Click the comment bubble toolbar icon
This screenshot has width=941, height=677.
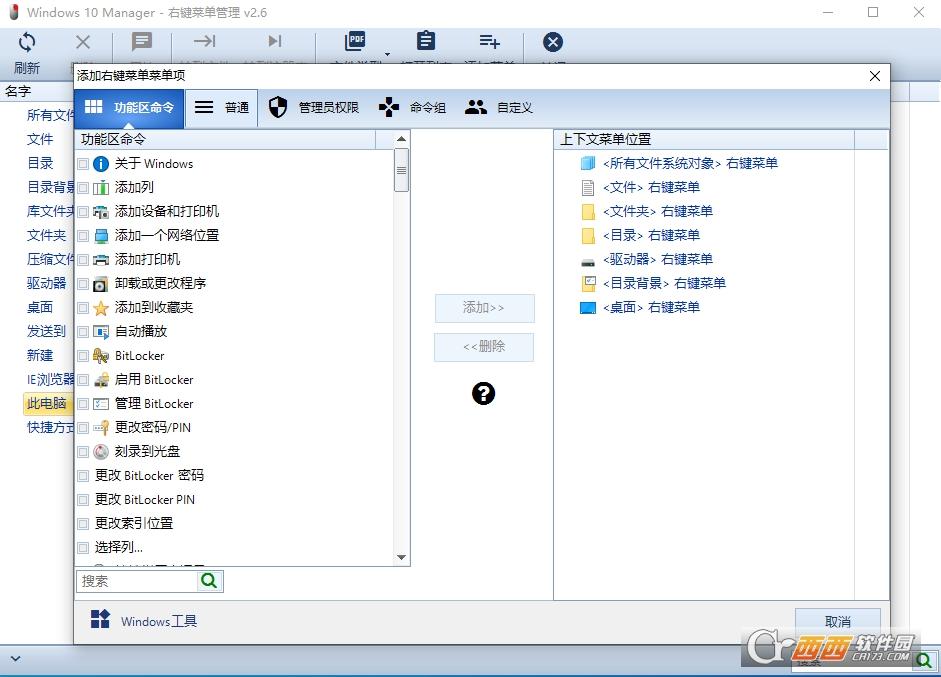click(142, 42)
